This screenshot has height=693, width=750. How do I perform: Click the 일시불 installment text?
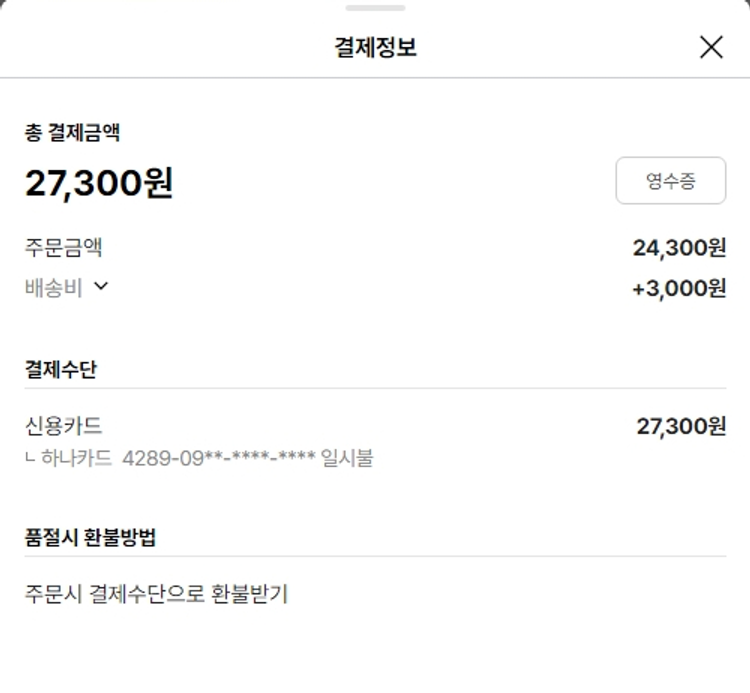tap(347, 459)
